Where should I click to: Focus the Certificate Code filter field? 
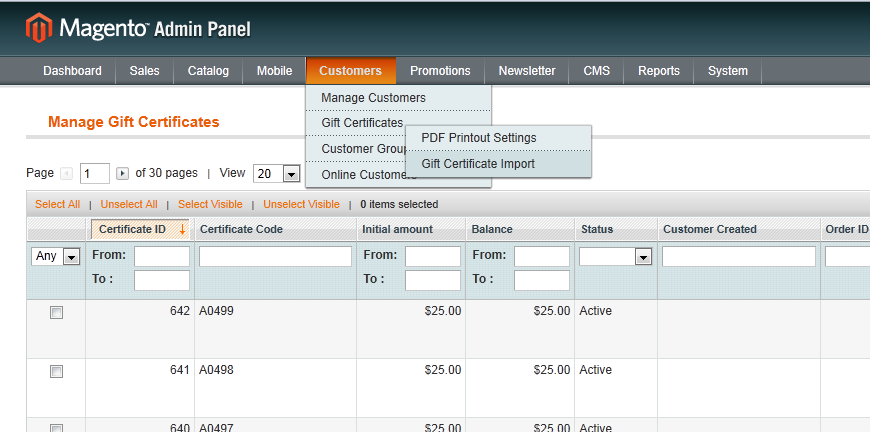pyautogui.click(x=275, y=256)
